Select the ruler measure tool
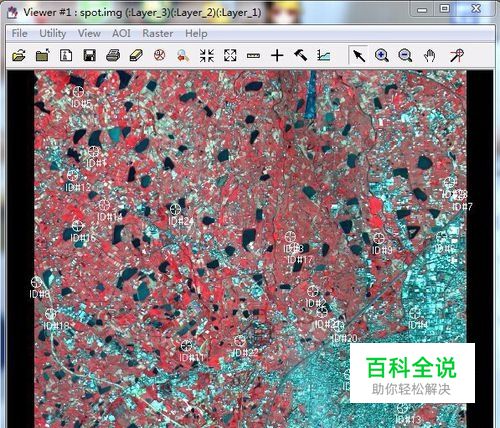This screenshot has width=500, height=428. coord(253,55)
